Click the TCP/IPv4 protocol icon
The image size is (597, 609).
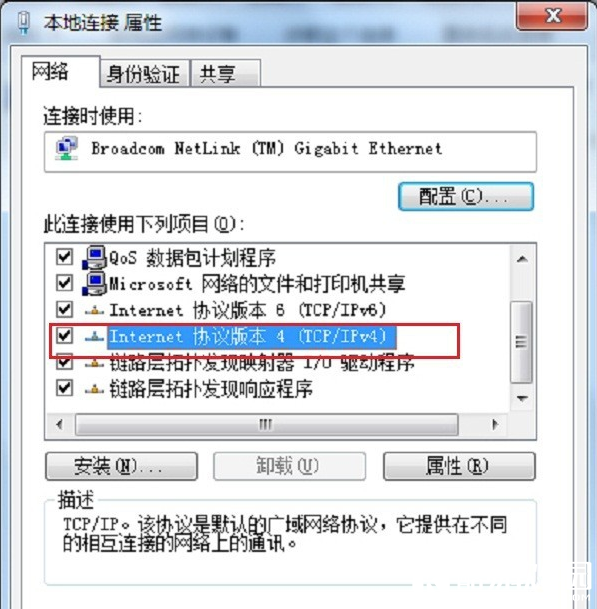[x=94, y=336]
